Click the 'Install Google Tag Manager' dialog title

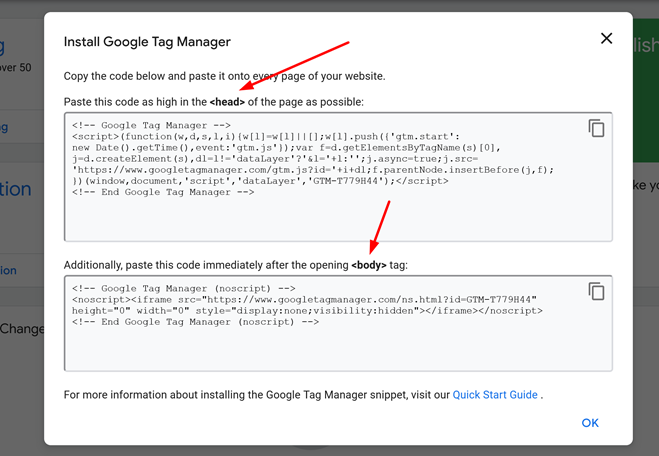coord(147,42)
